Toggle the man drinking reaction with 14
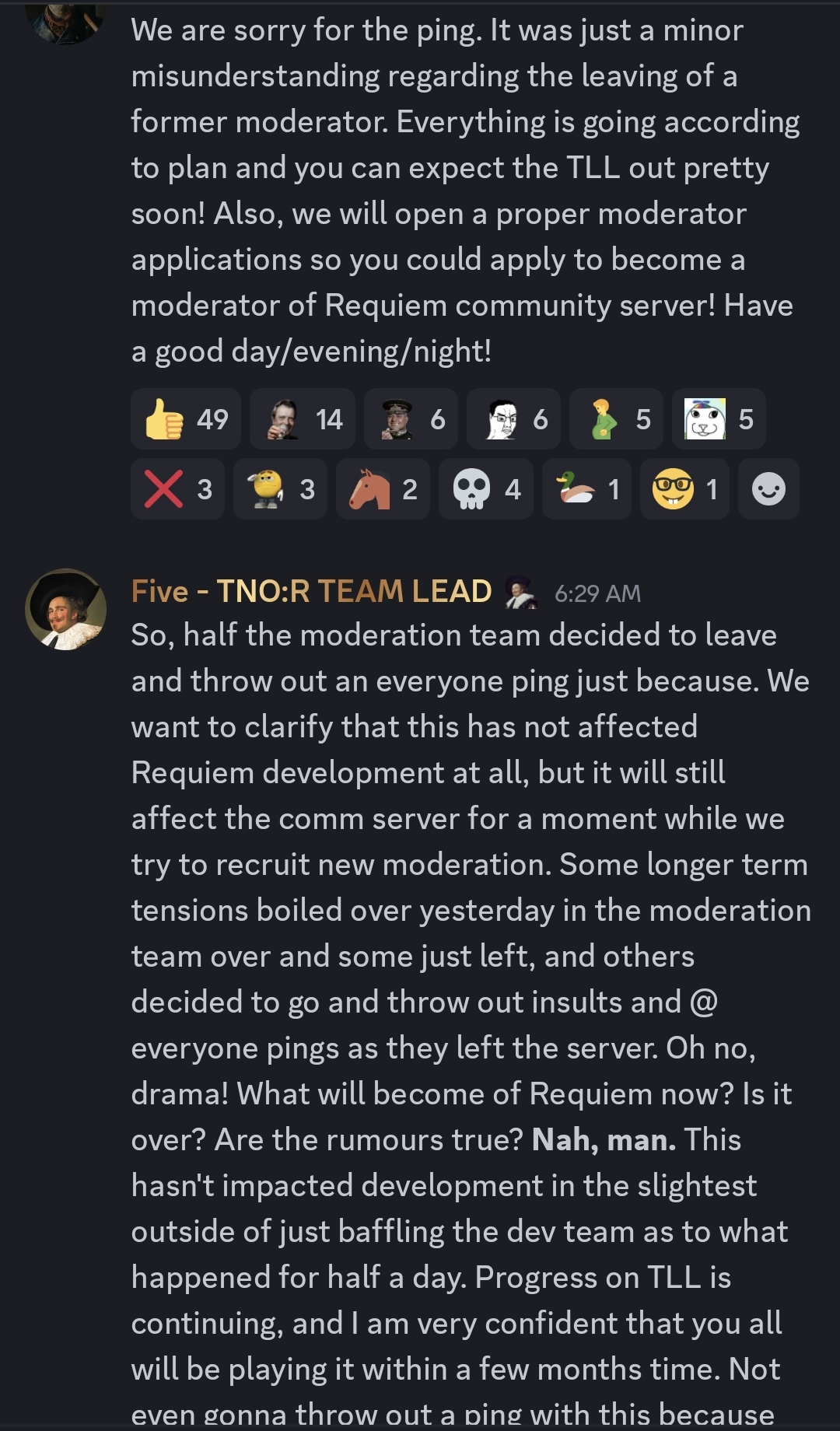840x1431 pixels. click(303, 419)
